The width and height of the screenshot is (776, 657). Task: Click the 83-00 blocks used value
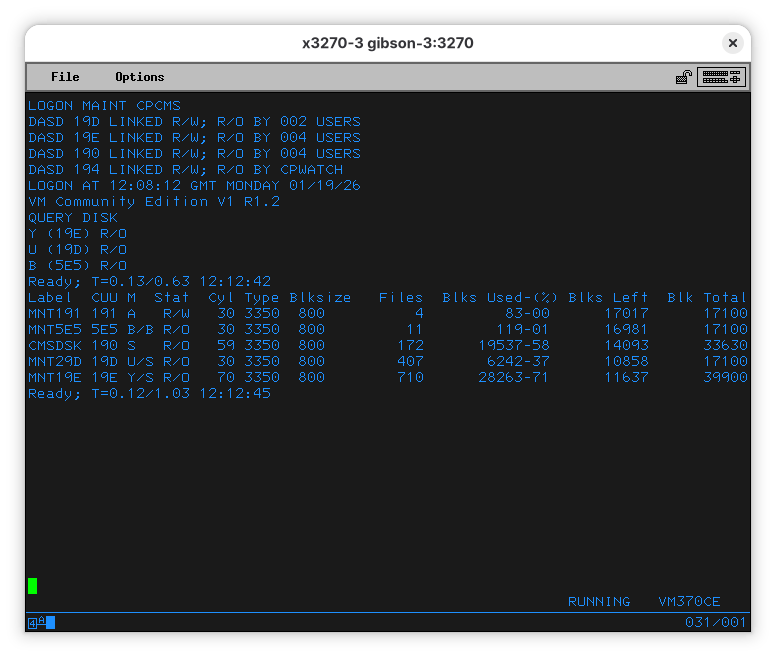click(527, 314)
